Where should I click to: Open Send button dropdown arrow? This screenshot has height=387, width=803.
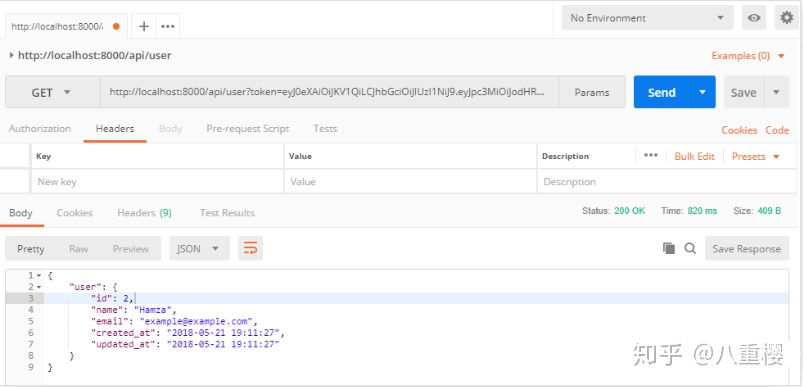[x=703, y=92]
